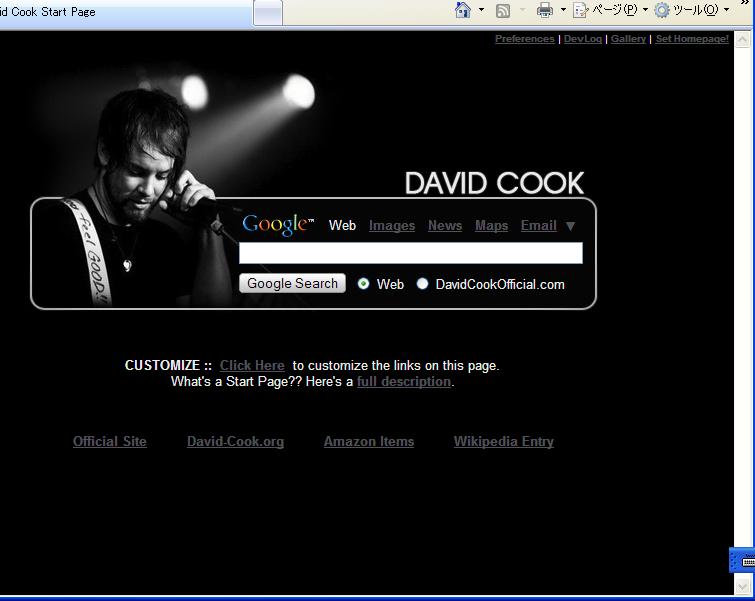The width and height of the screenshot is (755, 601).
Task: Open the Amazon Items link
Action: pos(369,441)
